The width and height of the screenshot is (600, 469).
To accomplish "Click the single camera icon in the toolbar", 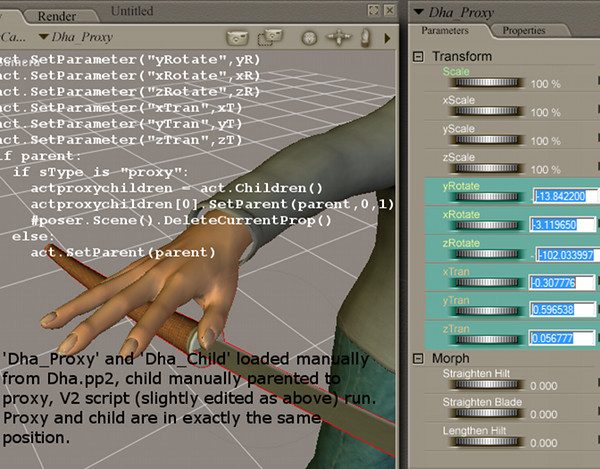I will (237, 38).
